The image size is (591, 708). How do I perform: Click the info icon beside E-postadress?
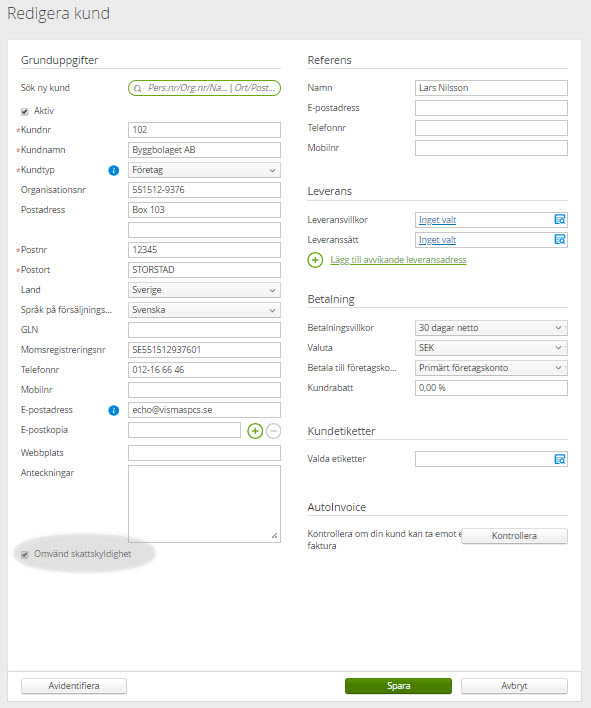[114, 410]
